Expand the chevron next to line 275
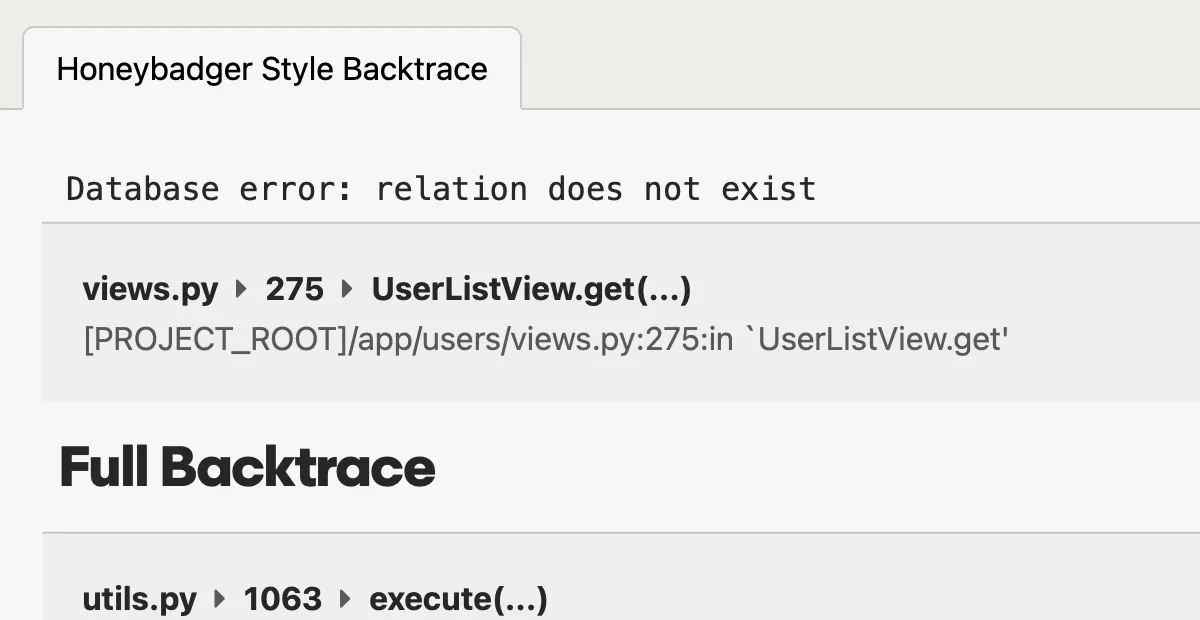Viewport: 1200px width, 620px height. 347,289
